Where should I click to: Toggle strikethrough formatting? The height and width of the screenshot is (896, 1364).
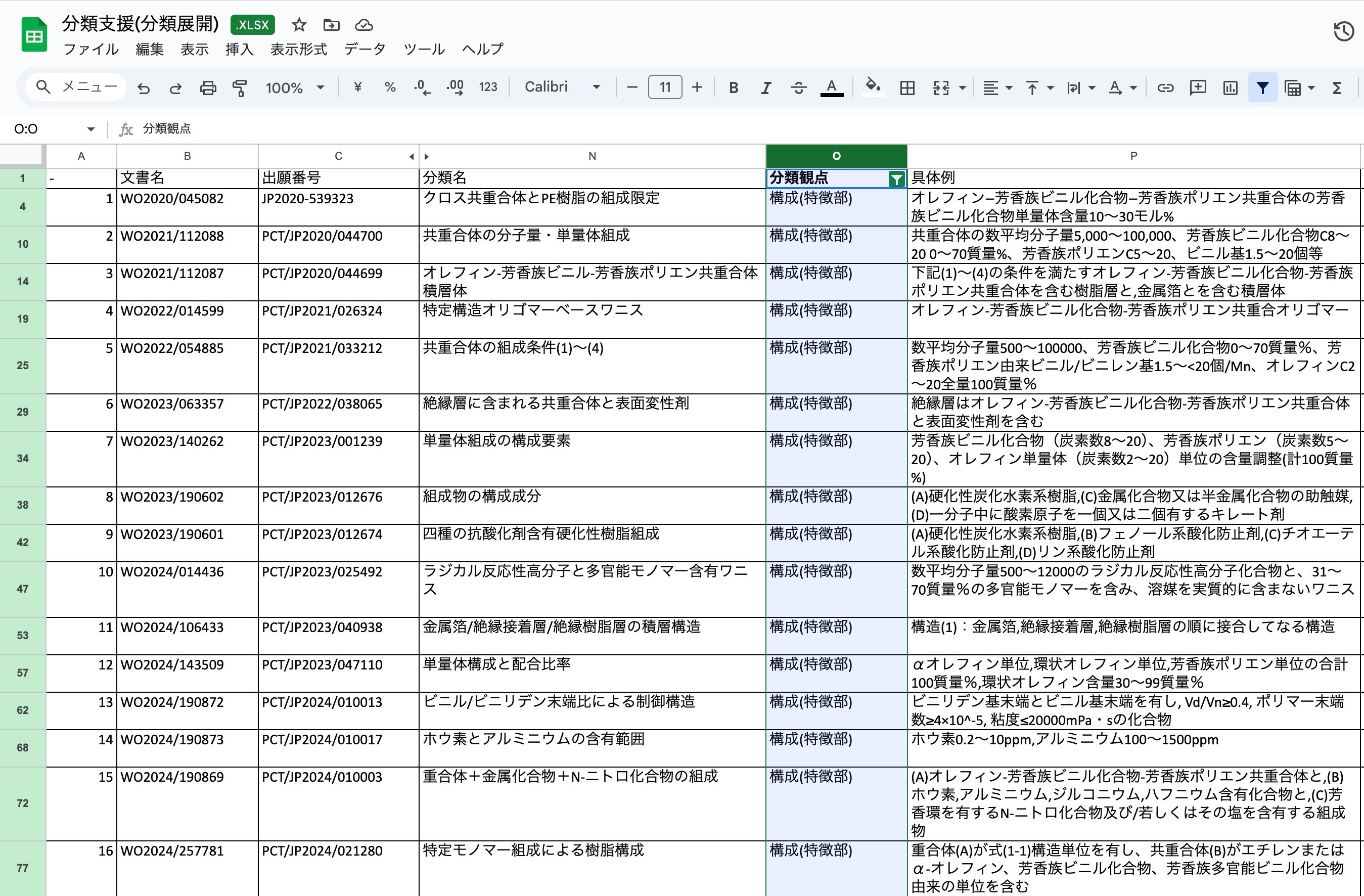pos(798,87)
